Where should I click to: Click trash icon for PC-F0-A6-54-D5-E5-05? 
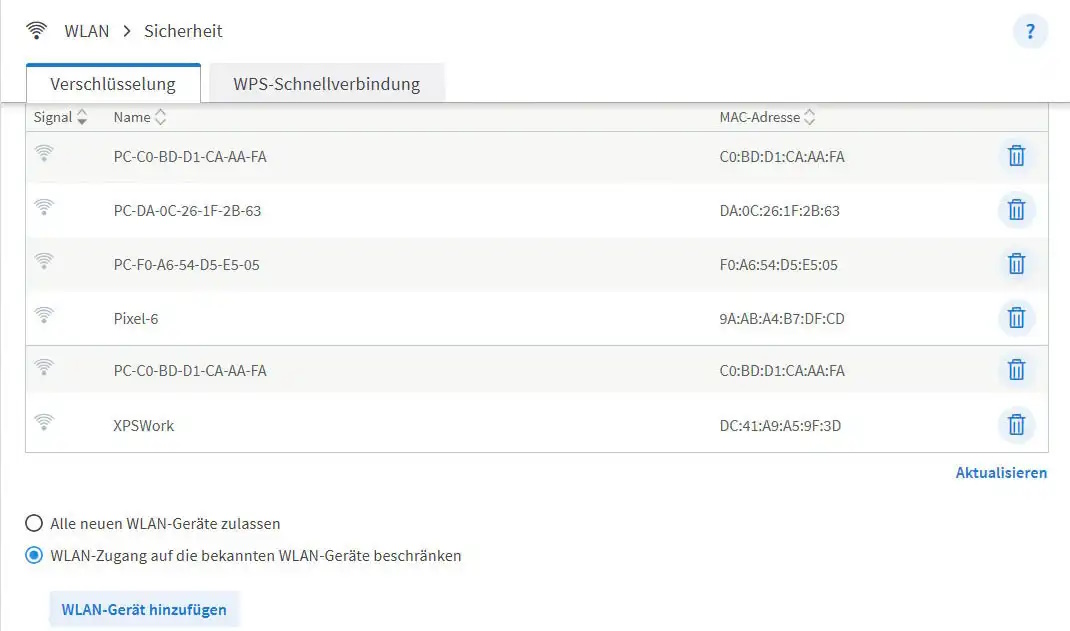[x=1016, y=264]
